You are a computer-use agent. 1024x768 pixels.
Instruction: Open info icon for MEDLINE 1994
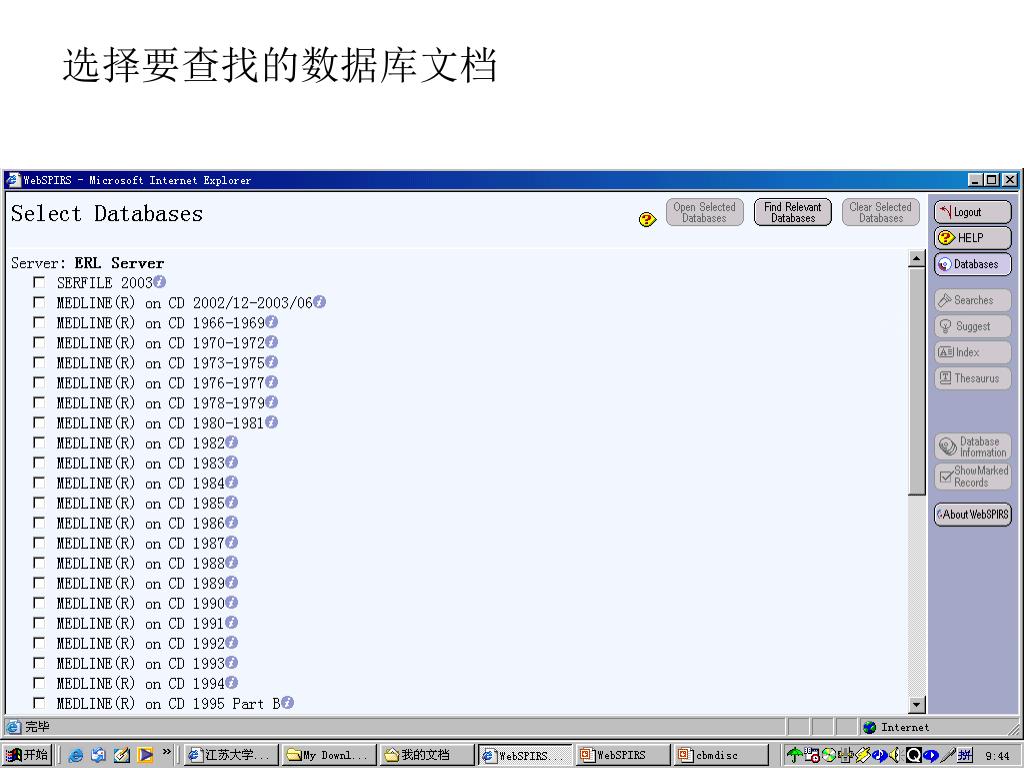(231, 682)
